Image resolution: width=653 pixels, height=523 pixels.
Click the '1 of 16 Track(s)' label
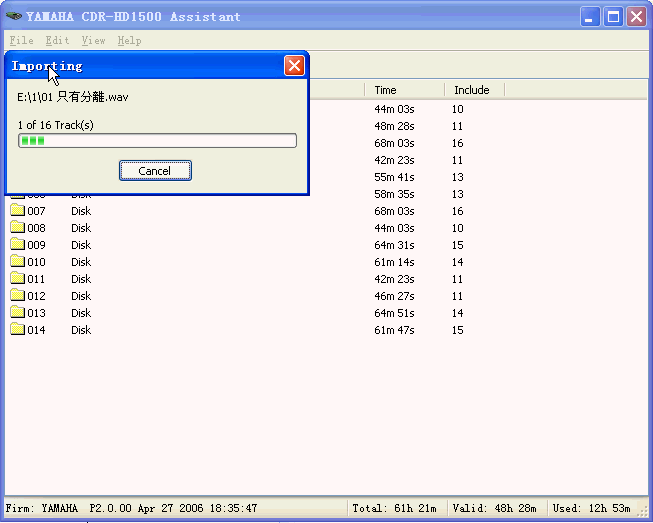[x=55, y=125]
